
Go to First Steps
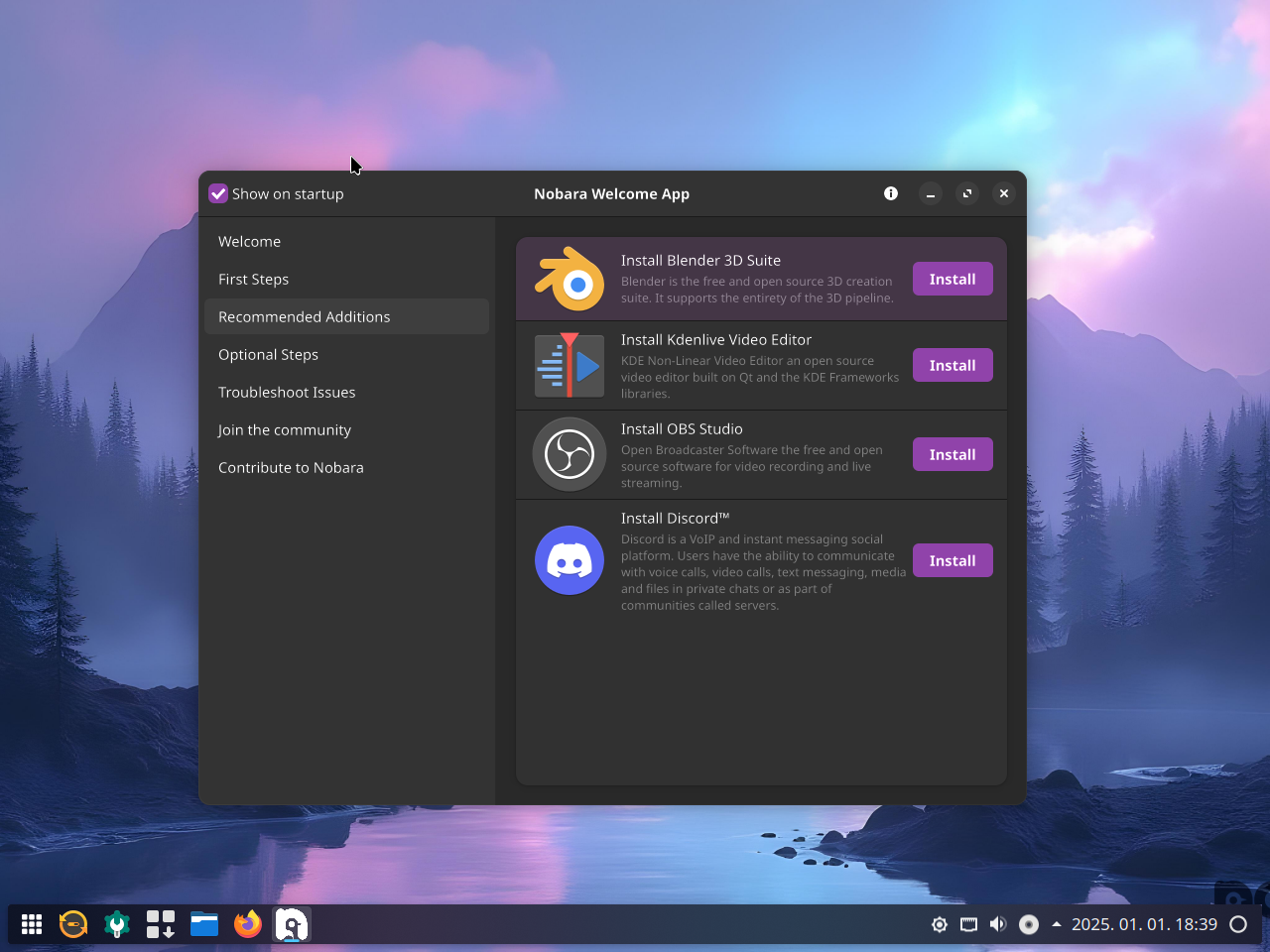(346, 280)
